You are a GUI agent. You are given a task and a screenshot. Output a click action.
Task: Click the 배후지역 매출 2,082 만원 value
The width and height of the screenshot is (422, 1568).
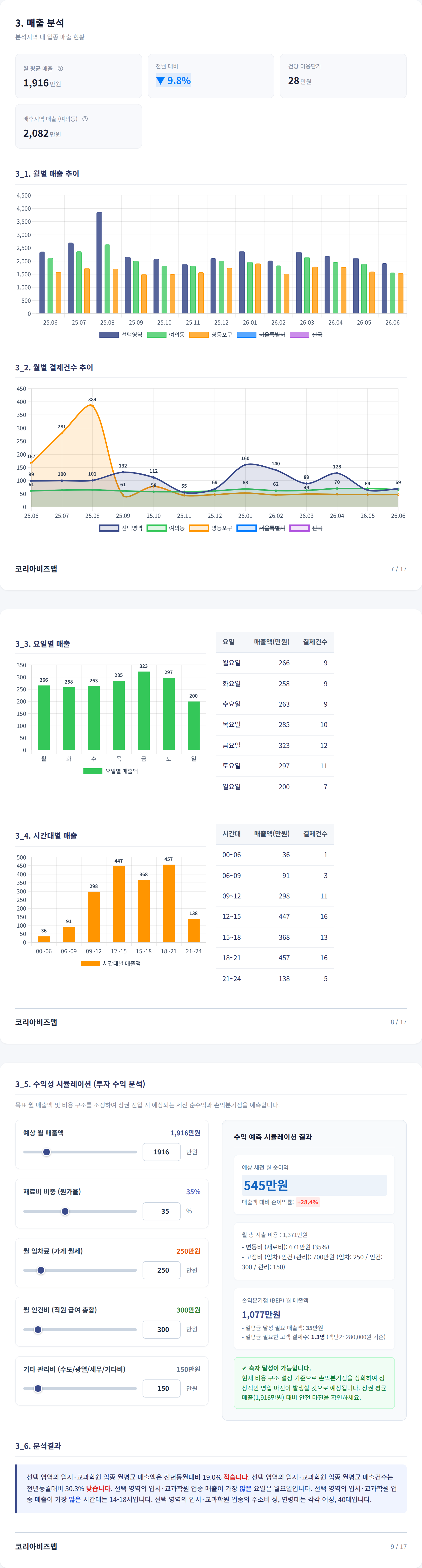(x=42, y=133)
